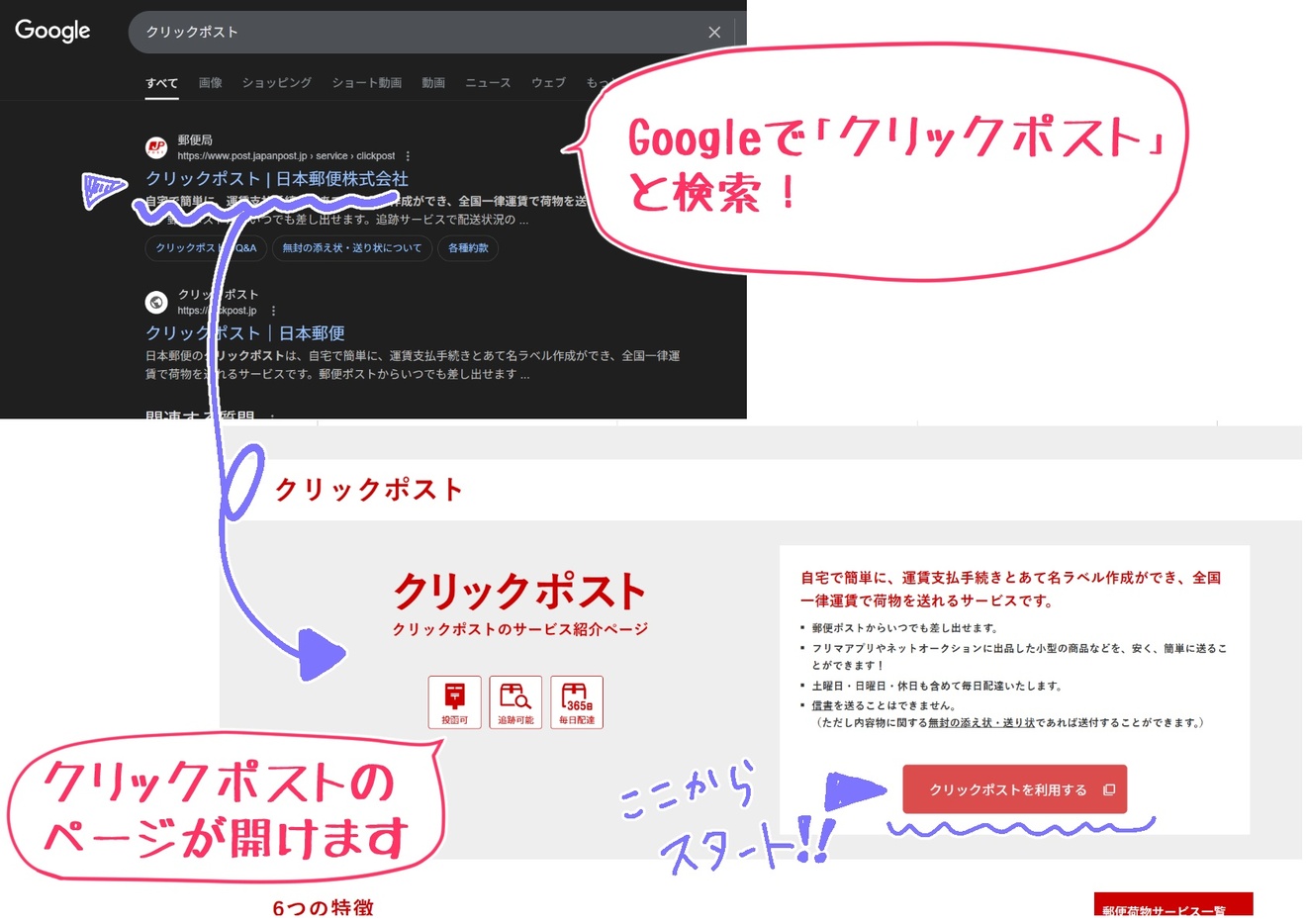The width and height of the screenshot is (1306, 924).
Task: Open three-dot menu beside clickpost.jp URL
Action: pyautogui.click(x=273, y=311)
